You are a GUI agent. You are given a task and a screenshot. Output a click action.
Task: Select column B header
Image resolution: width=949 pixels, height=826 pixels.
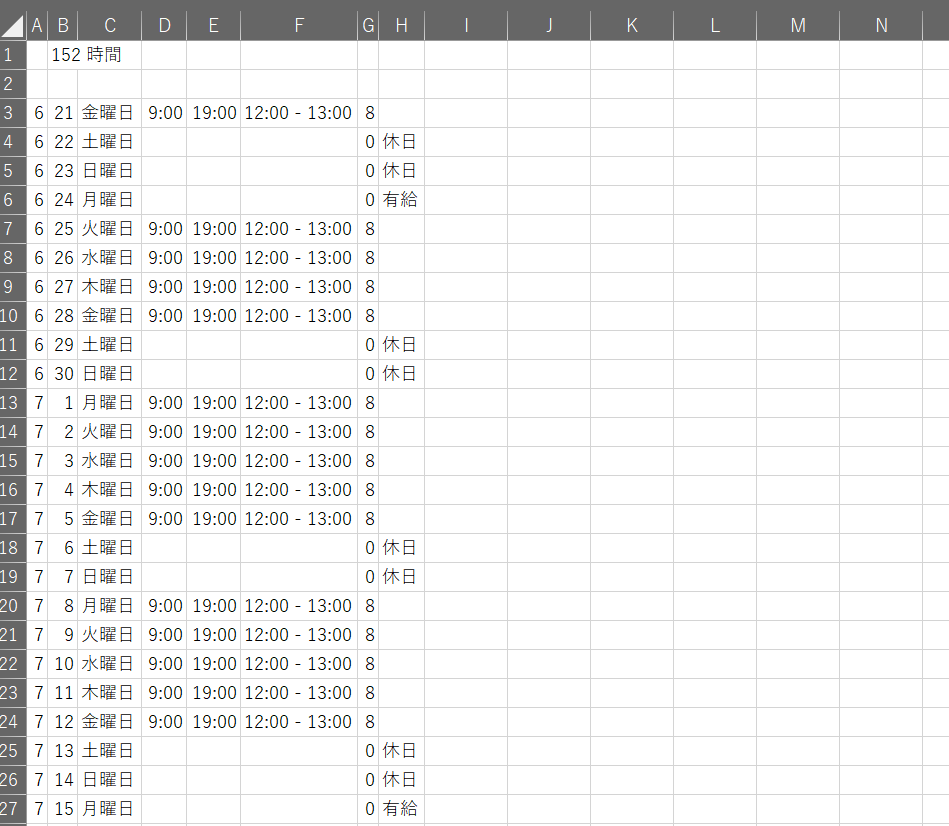point(63,25)
